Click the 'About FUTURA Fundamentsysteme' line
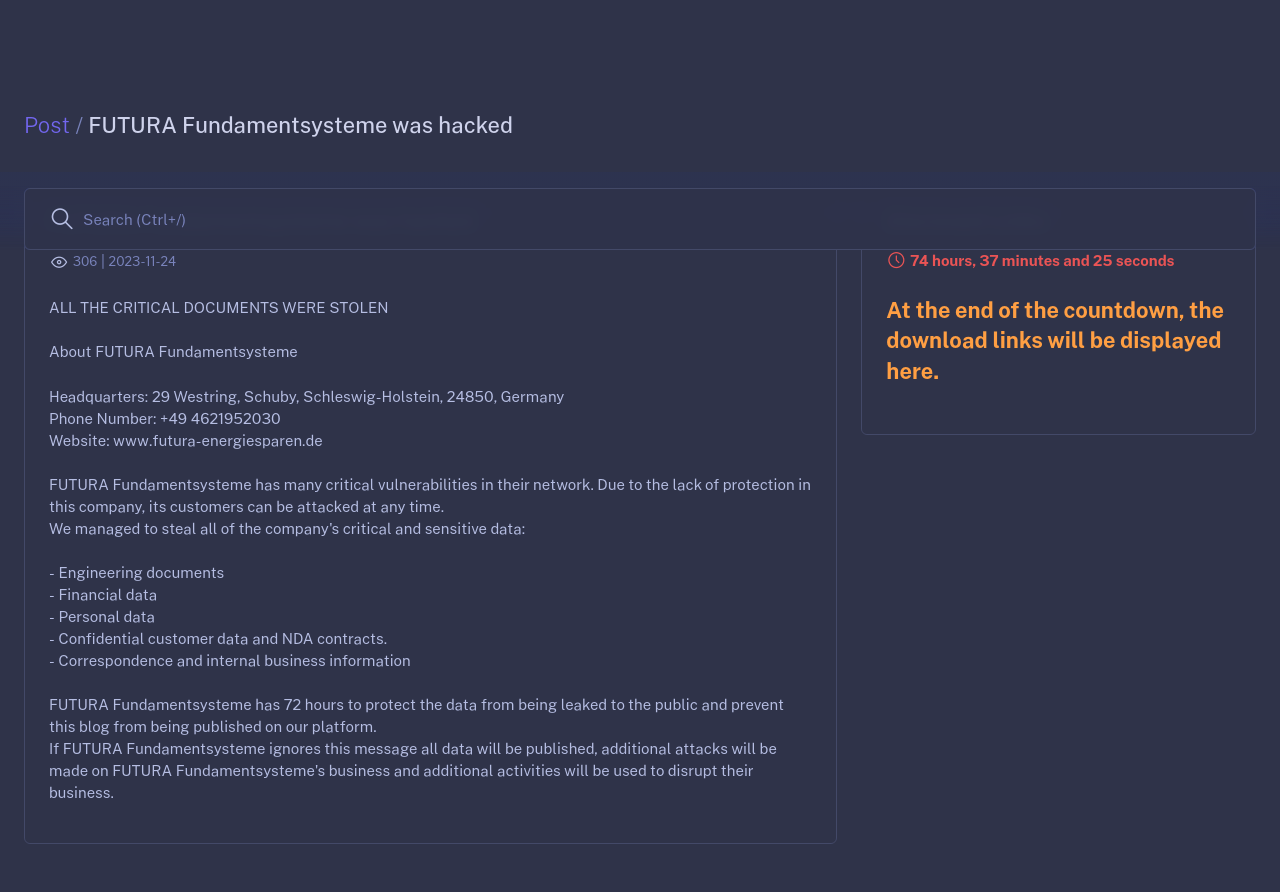The width and height of the screenshot is (1280, 892). [x=173, y=352]
